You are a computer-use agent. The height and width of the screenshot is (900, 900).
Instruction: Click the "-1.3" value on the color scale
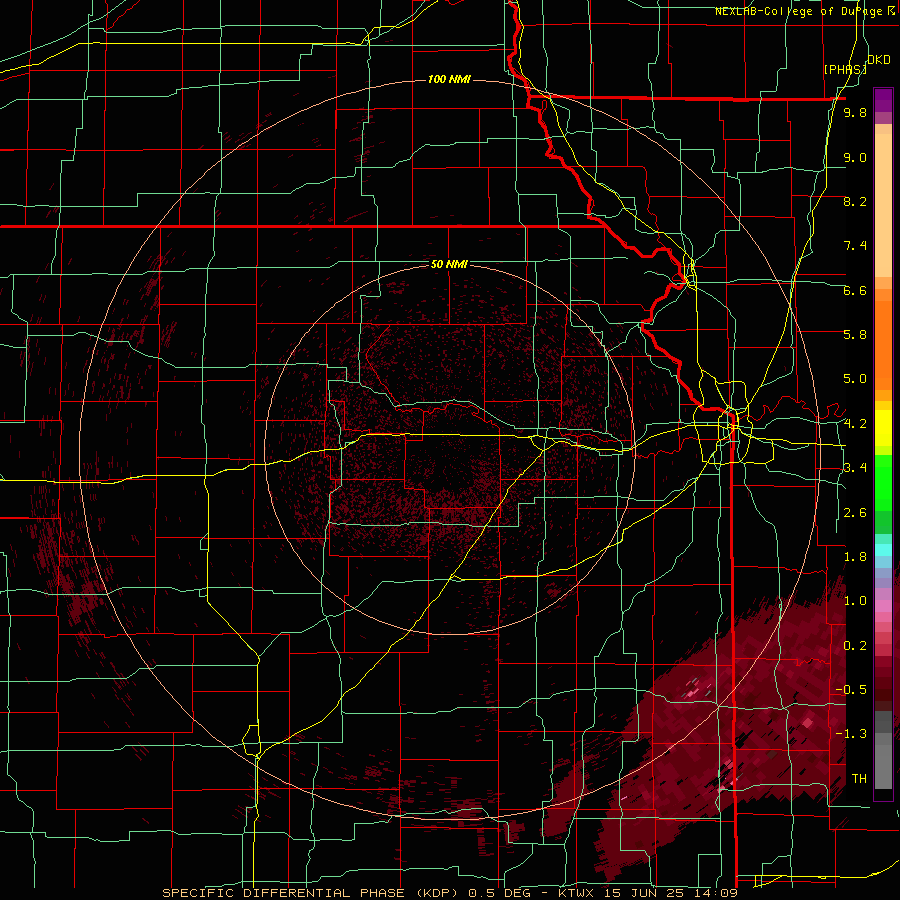(851, 734)
